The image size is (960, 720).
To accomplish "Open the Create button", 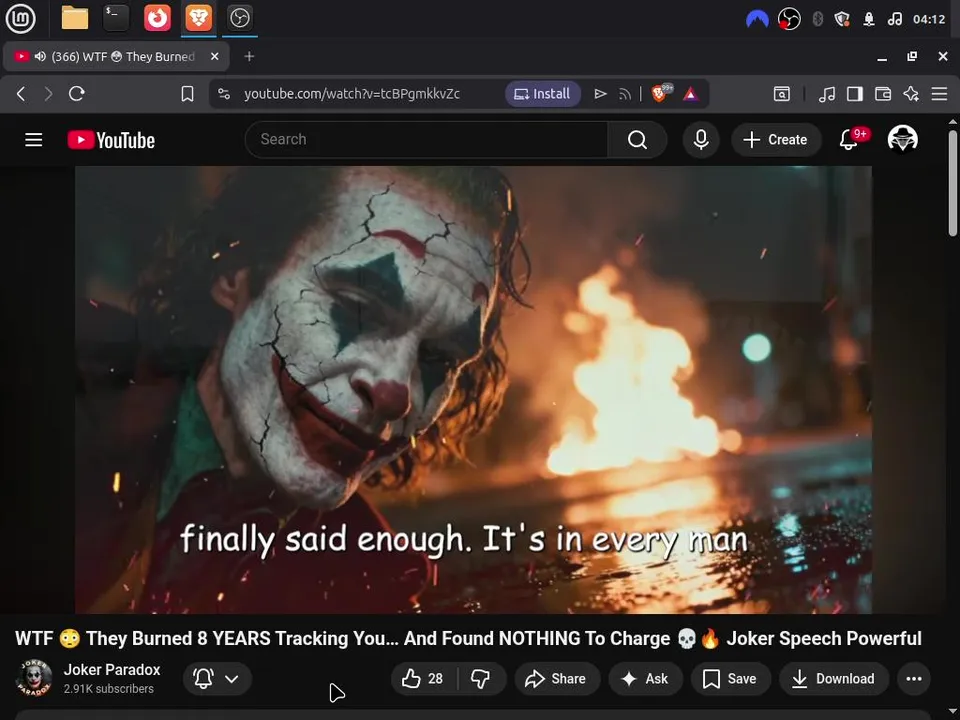I will pos(775,140).
